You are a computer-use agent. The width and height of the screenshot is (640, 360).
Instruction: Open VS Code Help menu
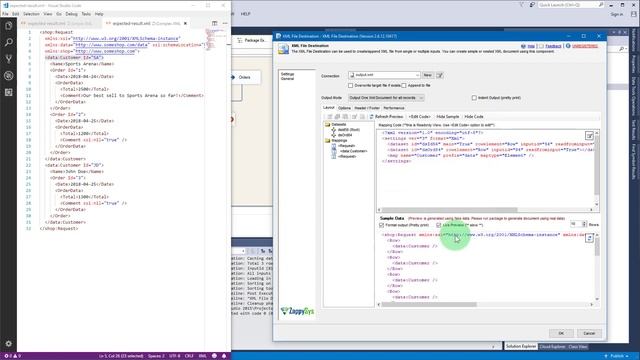point(99,14)
